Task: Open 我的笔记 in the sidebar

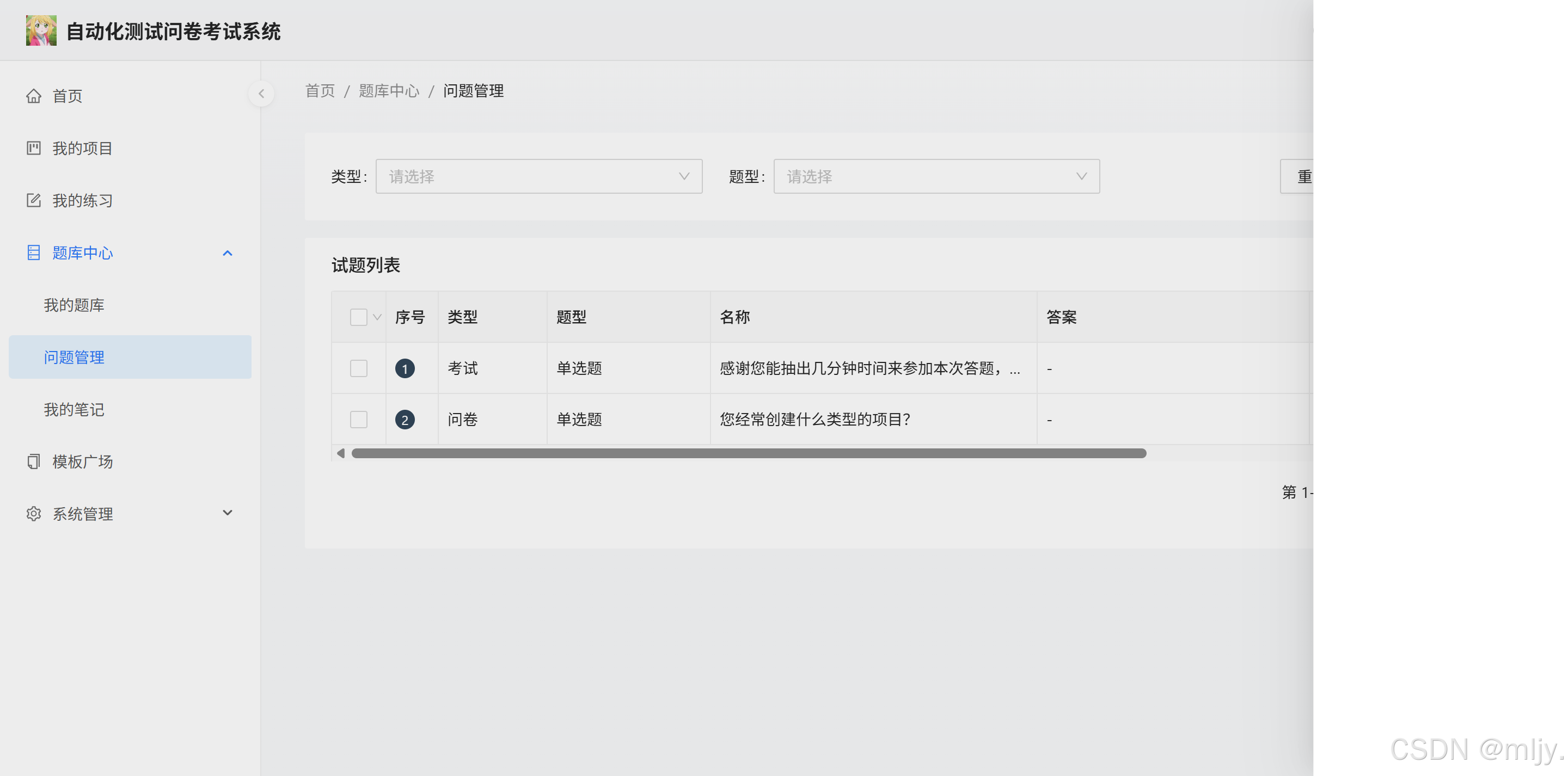Action: (x=73, y=410)
